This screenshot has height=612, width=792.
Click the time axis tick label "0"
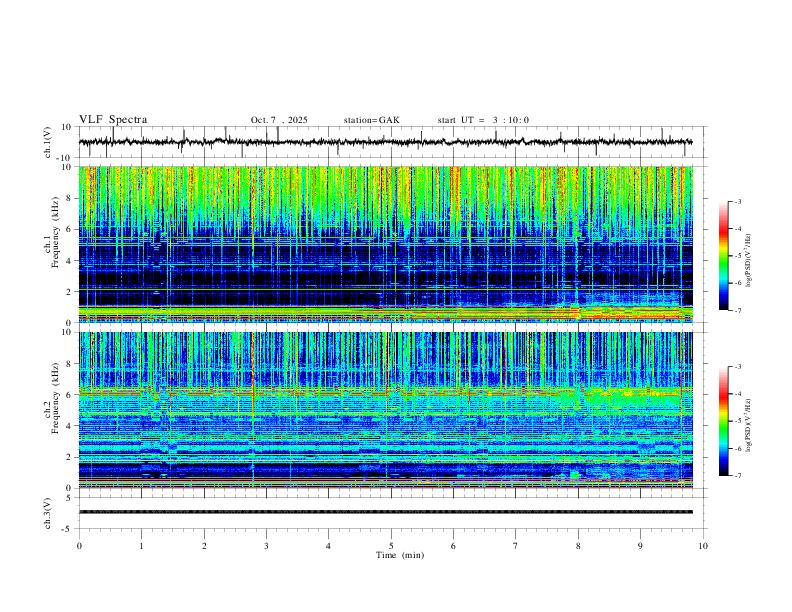79,546
